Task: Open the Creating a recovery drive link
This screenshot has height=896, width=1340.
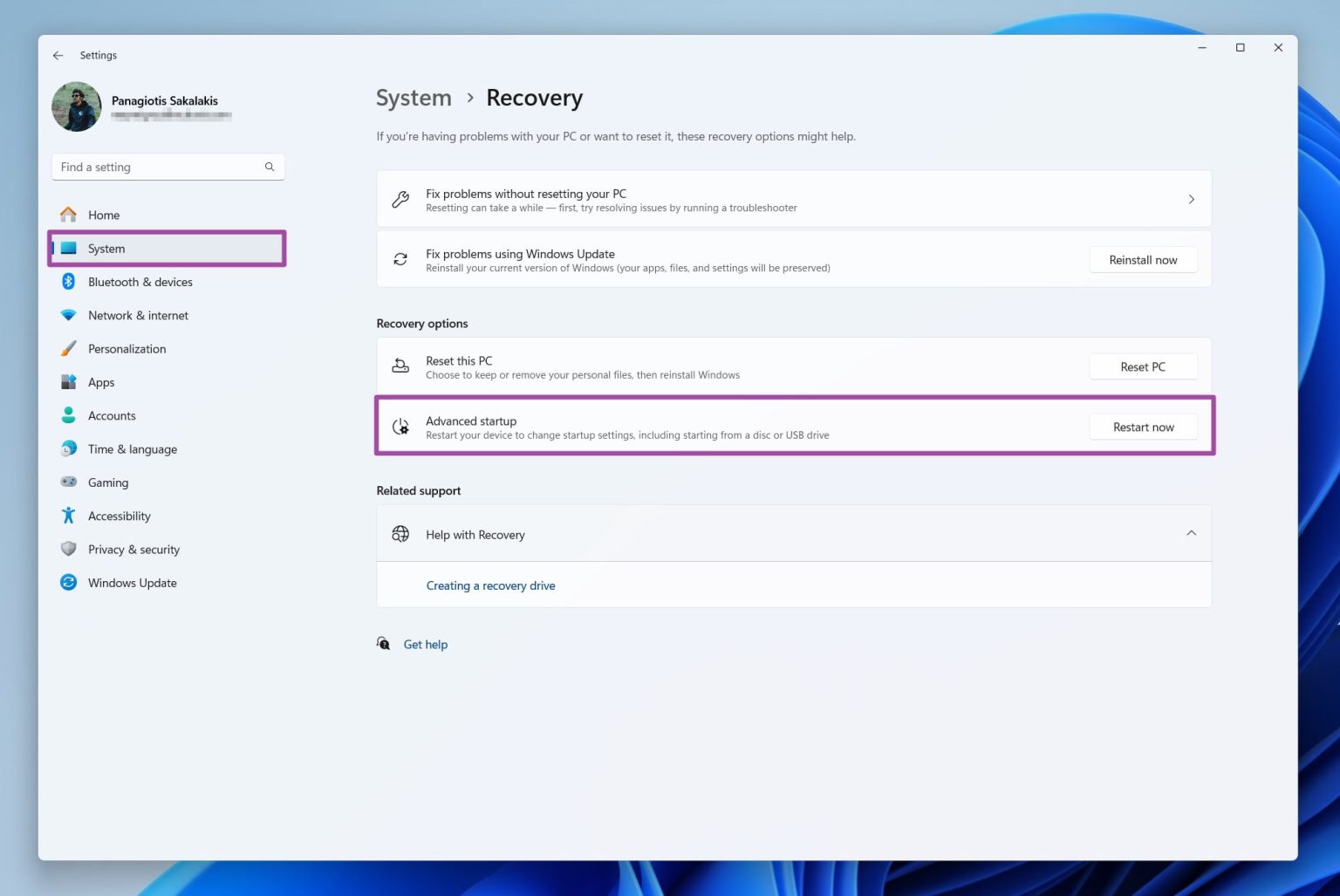Action: (x=490, y=585)
